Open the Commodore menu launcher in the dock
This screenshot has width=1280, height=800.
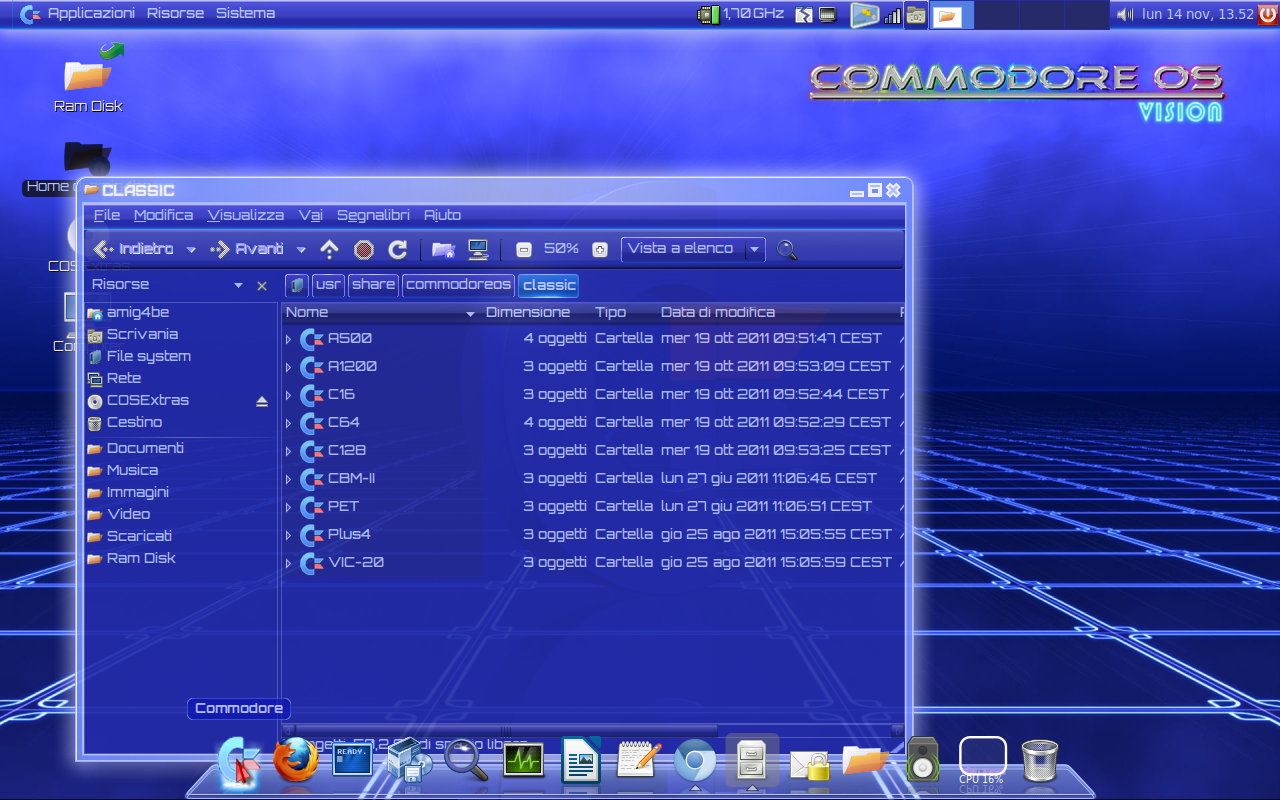(237, 761)
